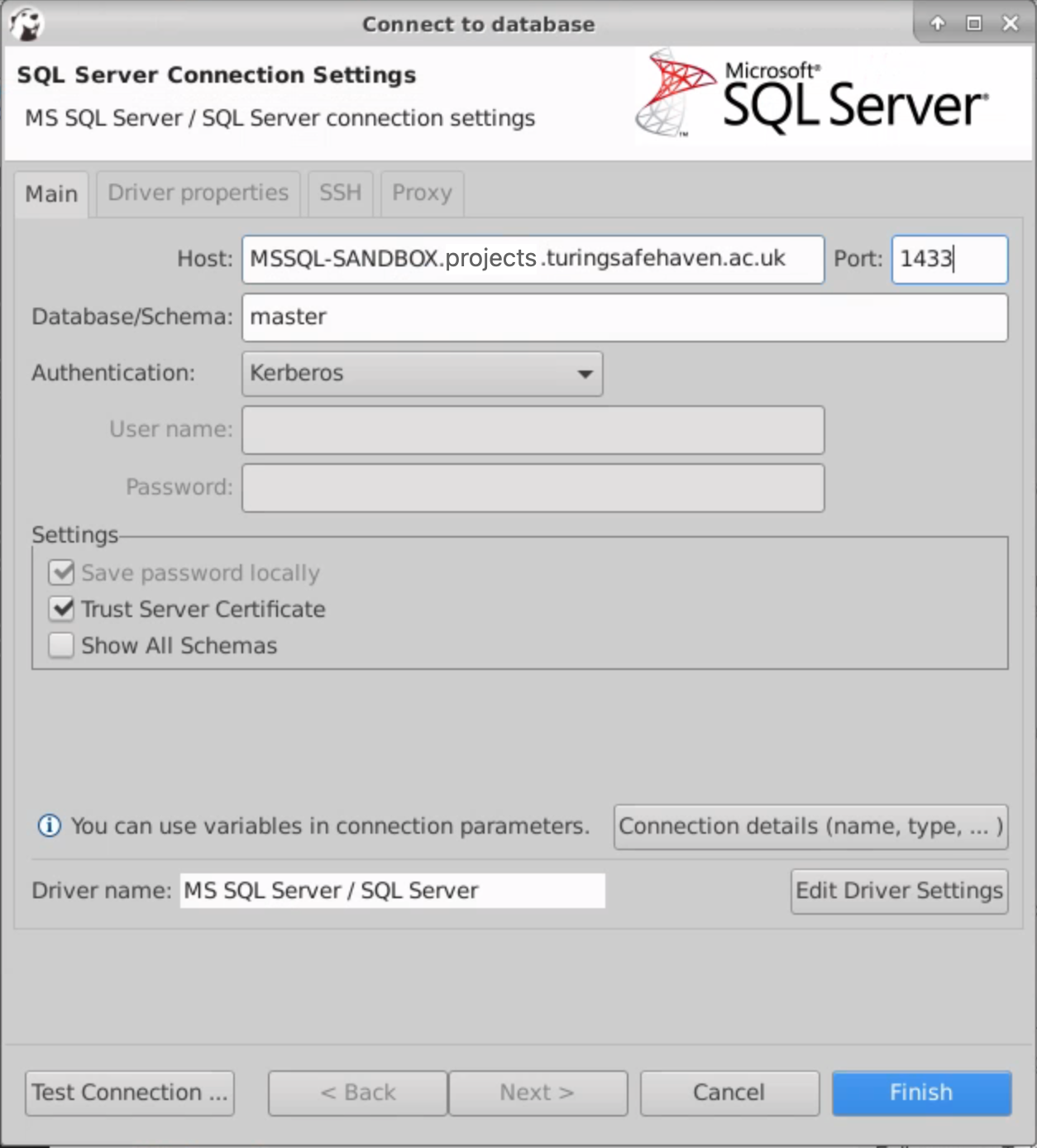Image resolution: width=1037 pixels, height=1148 pixels.
Task: Focus the Host input field
Action: (x=533, y=260)
